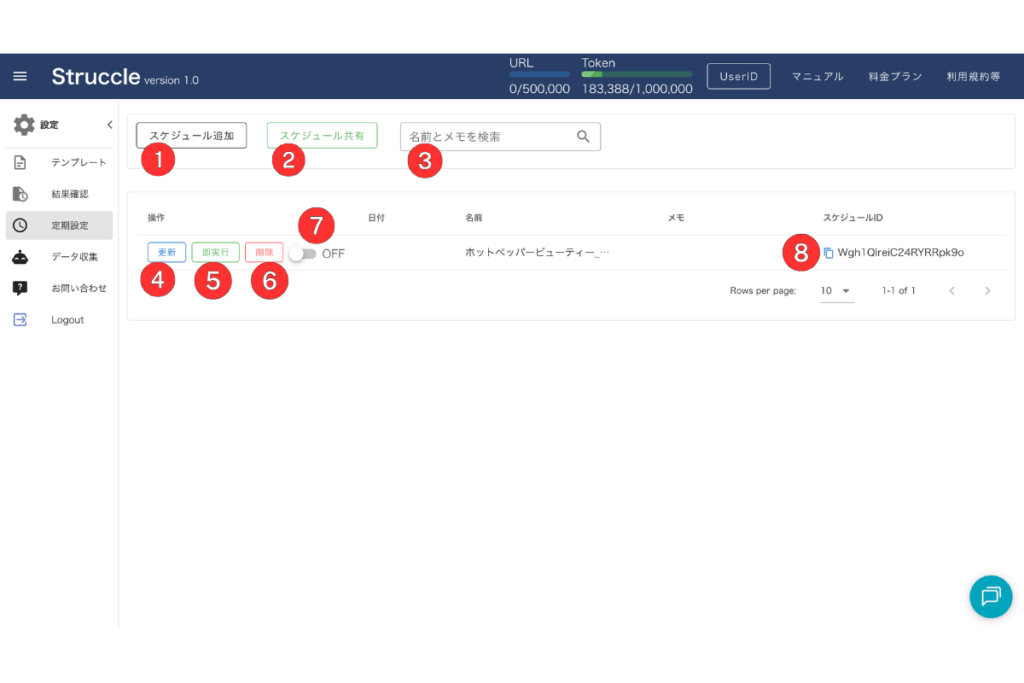Open テンプレート from the sidebar
Viewport: 1024px width, 683px height.
(78, 162)
